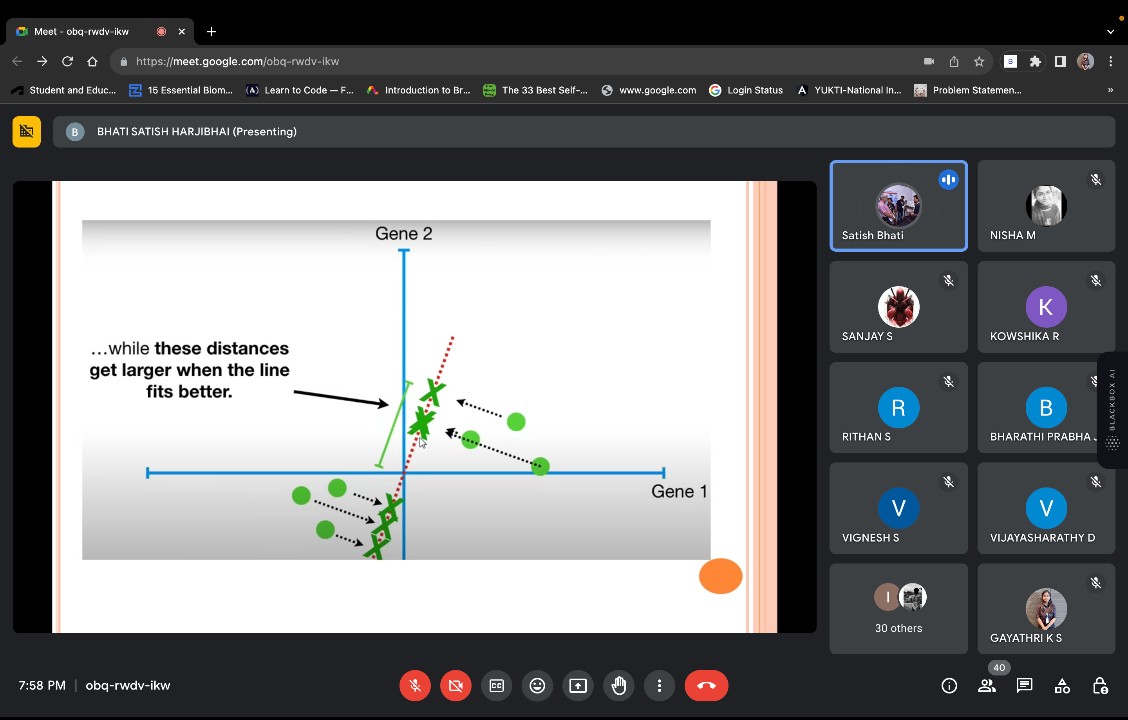The width and height of the screenshot is (1128, 720).
Task: Open meeting details info icon
Action: pos(949,686)
